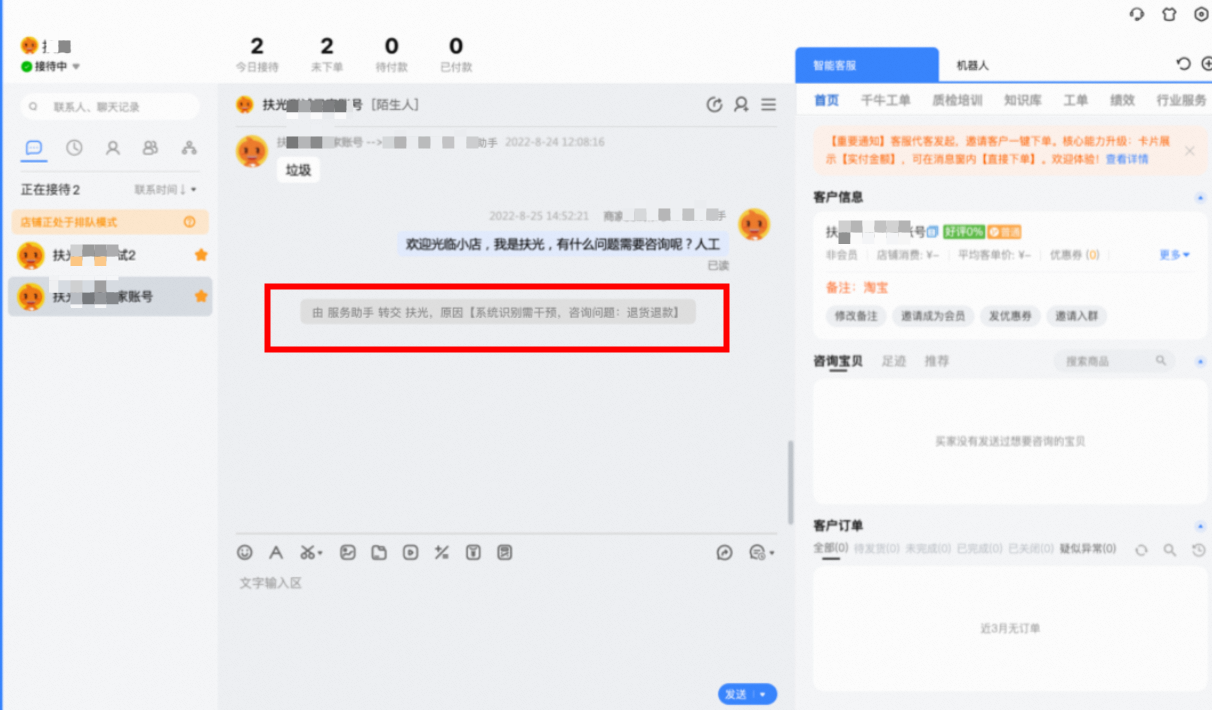Click the note document icon in the toolbar
The width and height of the screenshot is (1212, 710).
click(505, 552)
